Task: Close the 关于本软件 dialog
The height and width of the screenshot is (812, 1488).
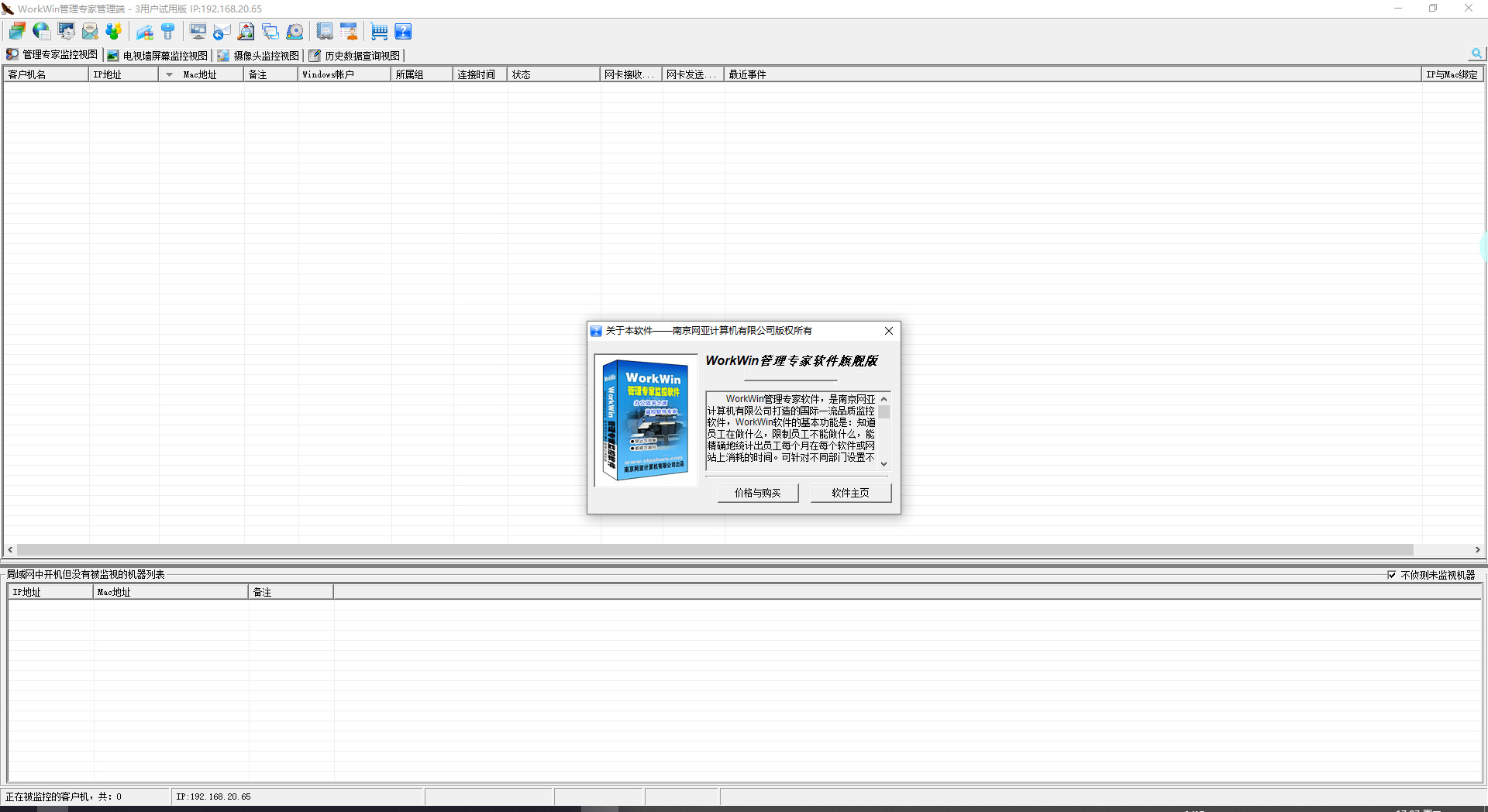Action: tap(889, 331)
